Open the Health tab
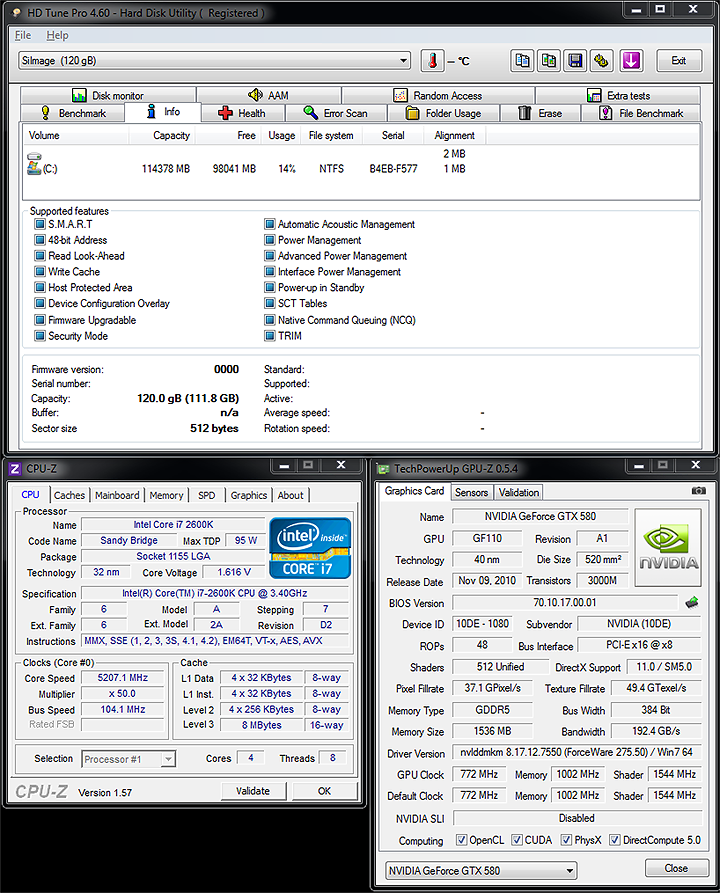Image resolution: width=720 pixels, height=893 pixels. [x=243, y=113]
